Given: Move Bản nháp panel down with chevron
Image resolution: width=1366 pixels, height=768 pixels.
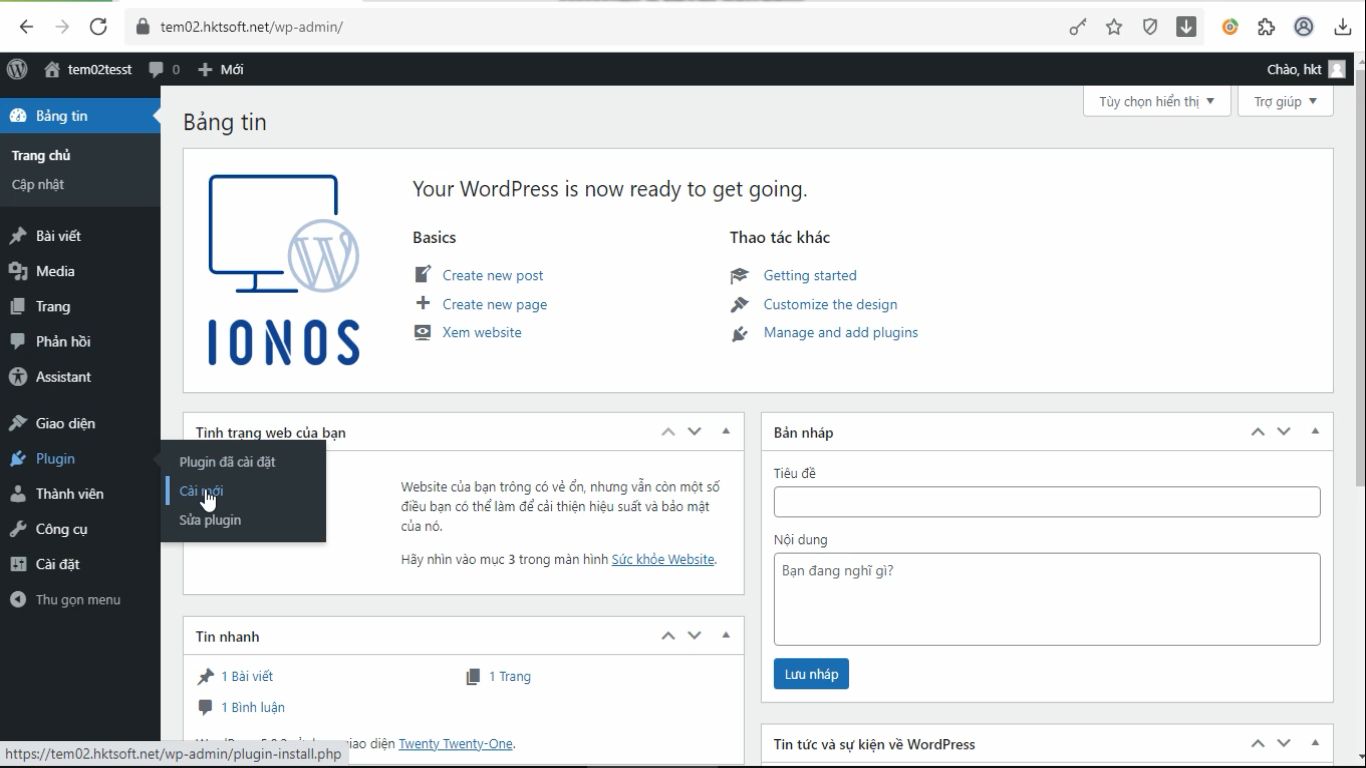Looking at the screenshot, I should [x=1284, y=432].
